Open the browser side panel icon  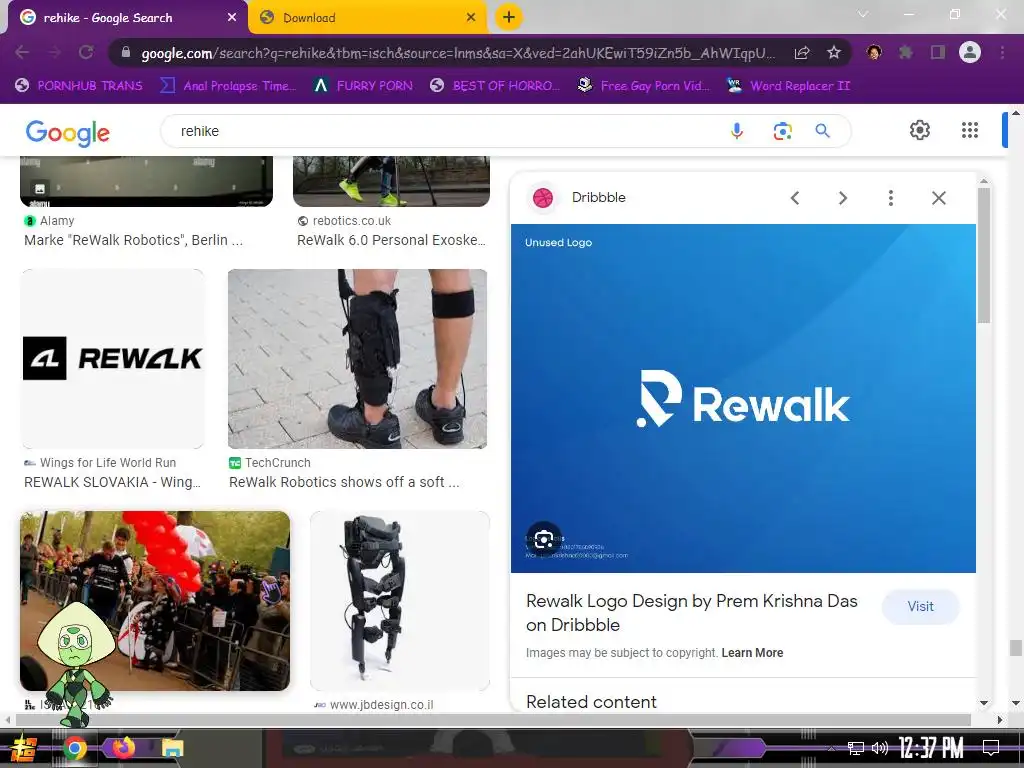[938, 52]
